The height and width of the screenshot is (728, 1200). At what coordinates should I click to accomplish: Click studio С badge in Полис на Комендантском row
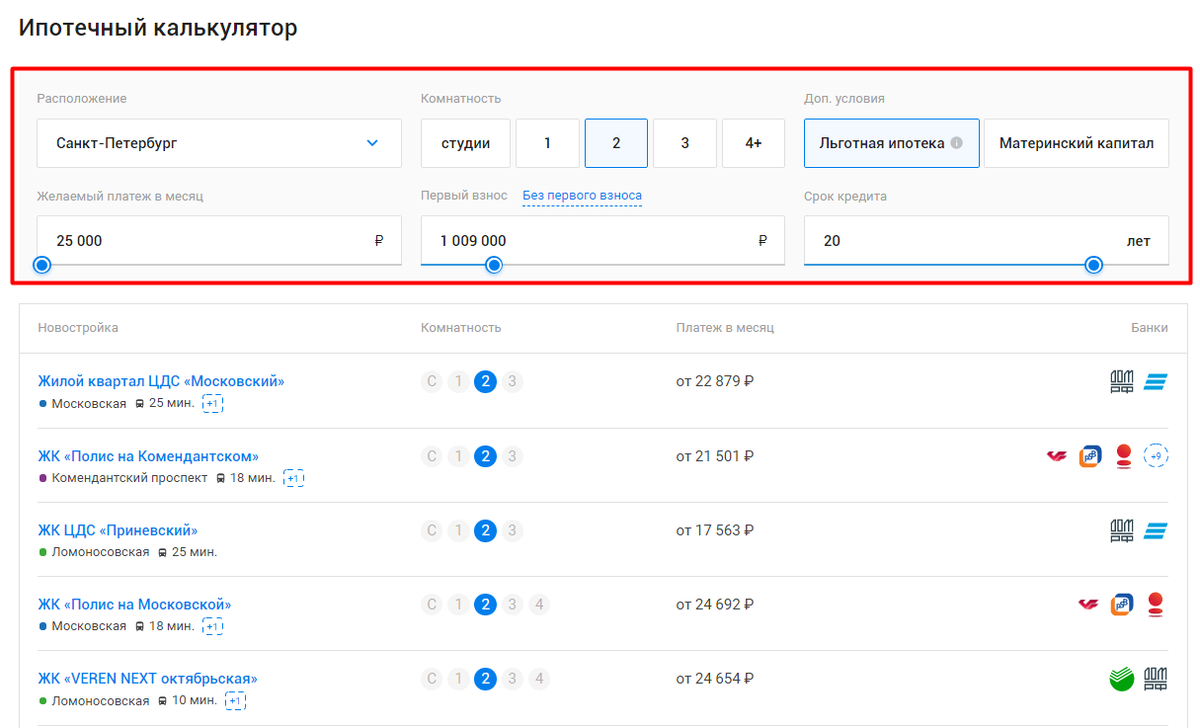click(432, 456)
